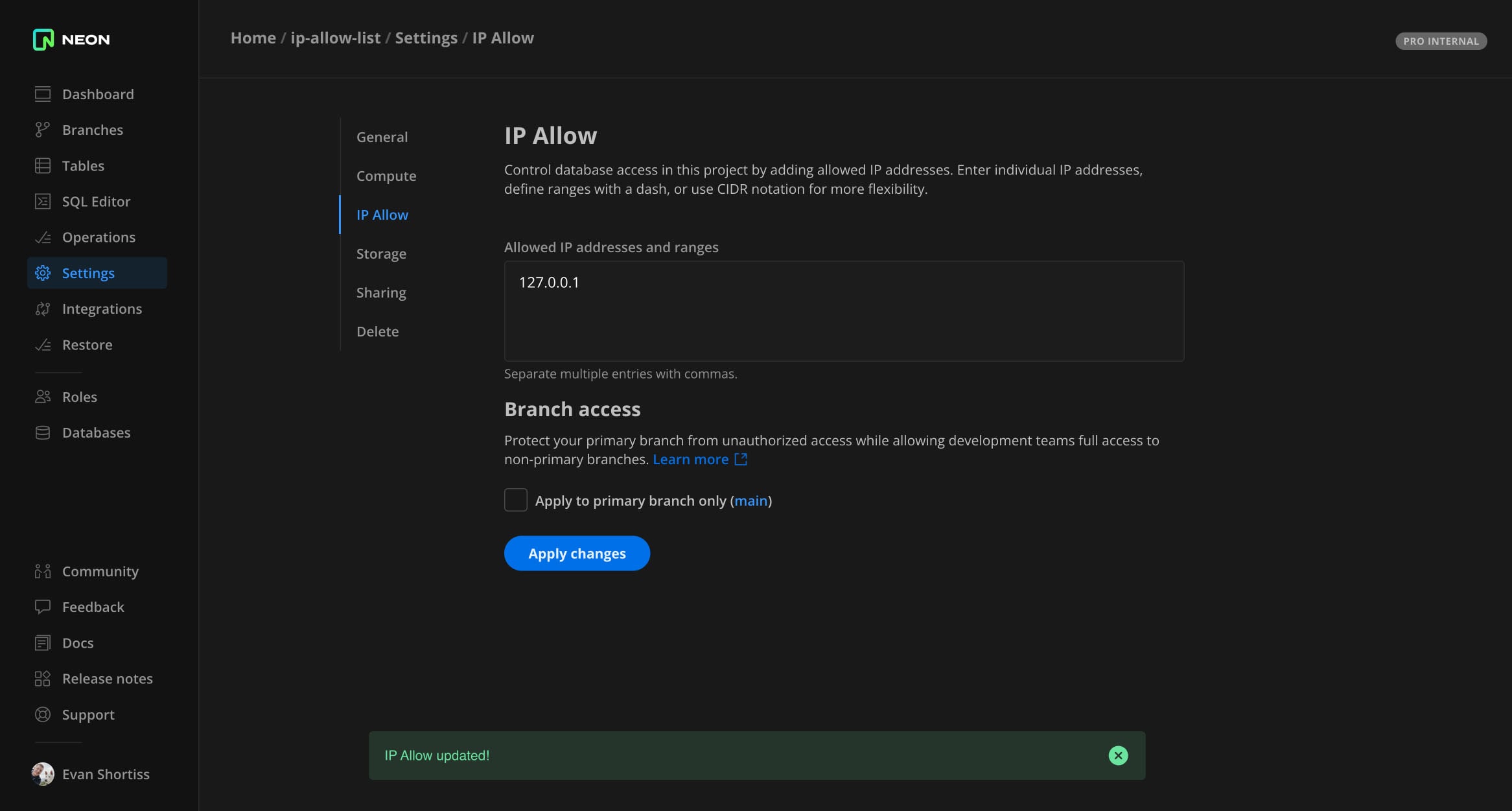1512x811 pixels.
Task: Open the Dashboard from the sidebar
Action: (98, 94)
